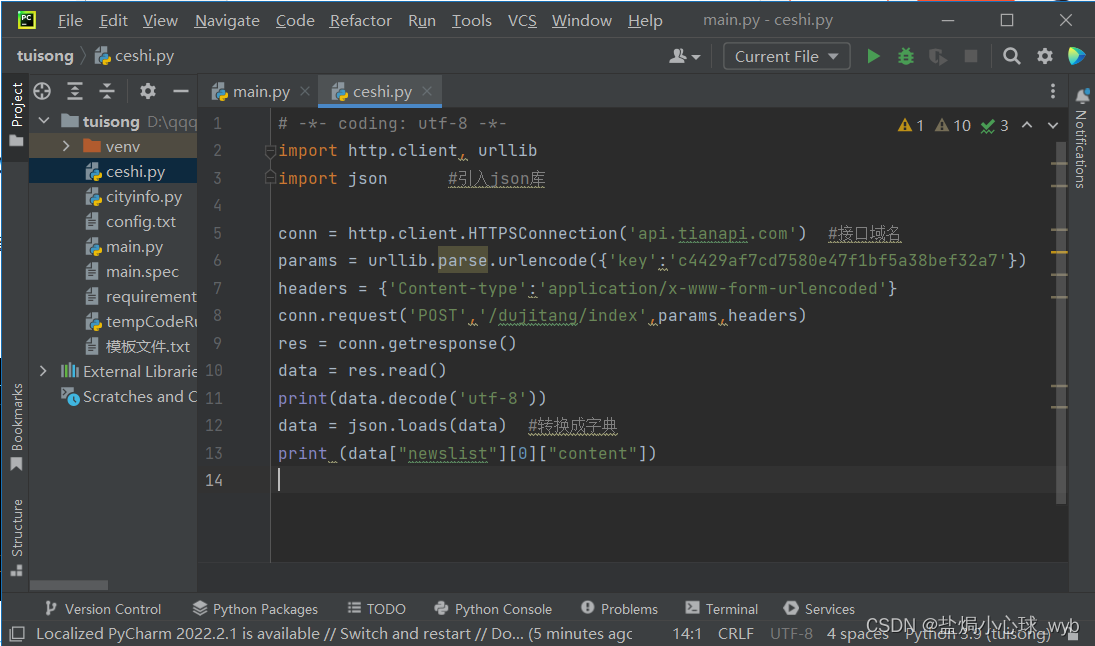
Task: Open Notifications bell on right sidebar
Action: 1082,96
